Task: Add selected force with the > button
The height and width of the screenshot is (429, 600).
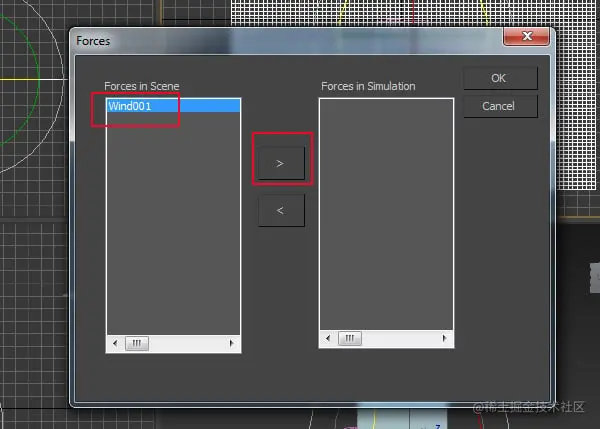Action: click(x=281, y=163)
